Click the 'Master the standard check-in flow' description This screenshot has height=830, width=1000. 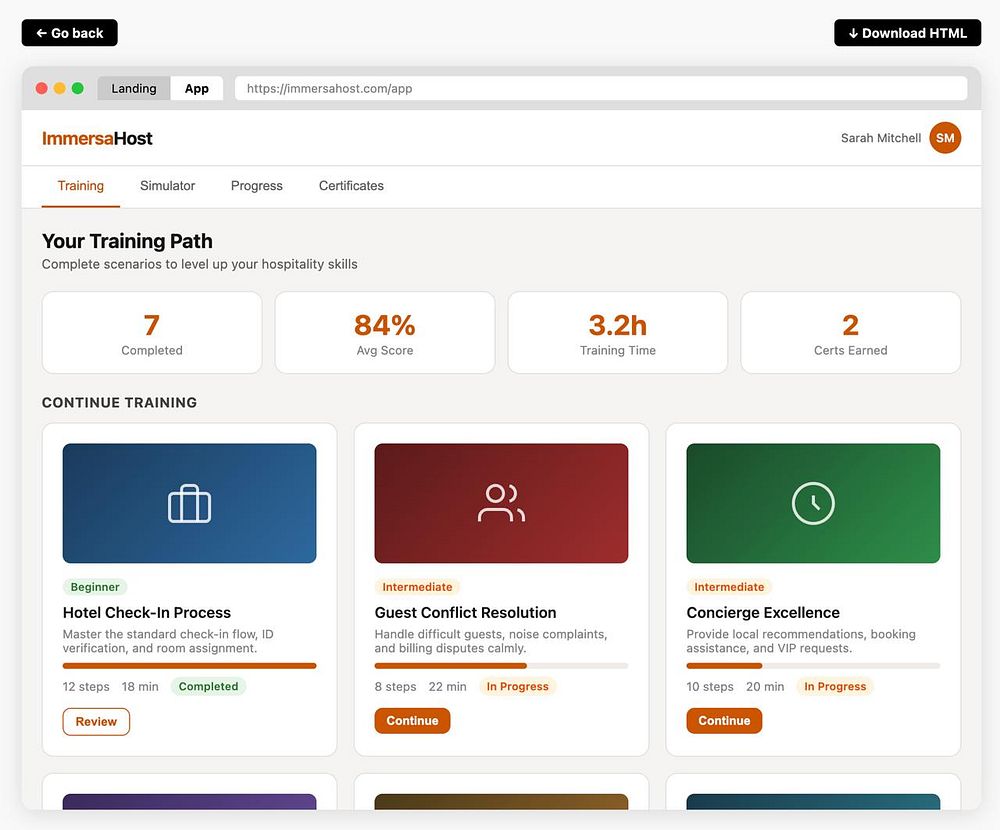pos(168,641)
